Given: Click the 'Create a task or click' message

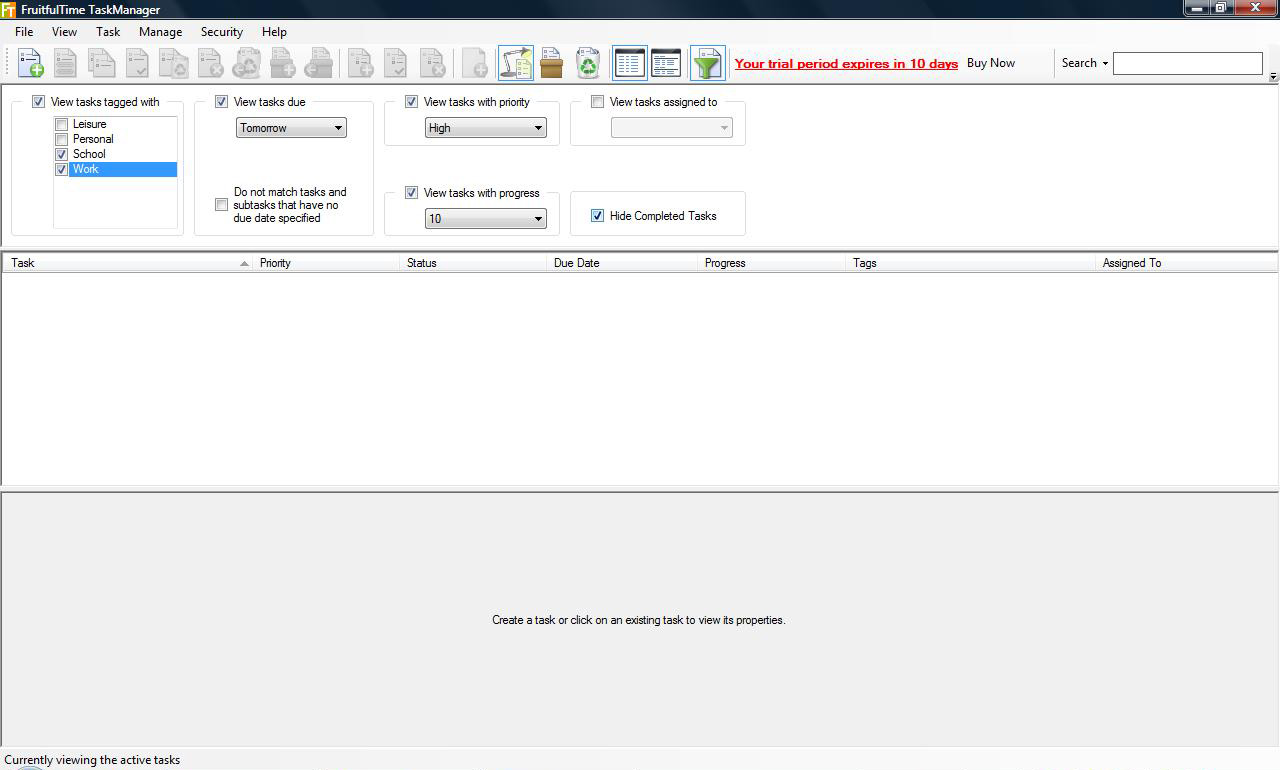Looking at the screenshot, I should pos(639,620).
